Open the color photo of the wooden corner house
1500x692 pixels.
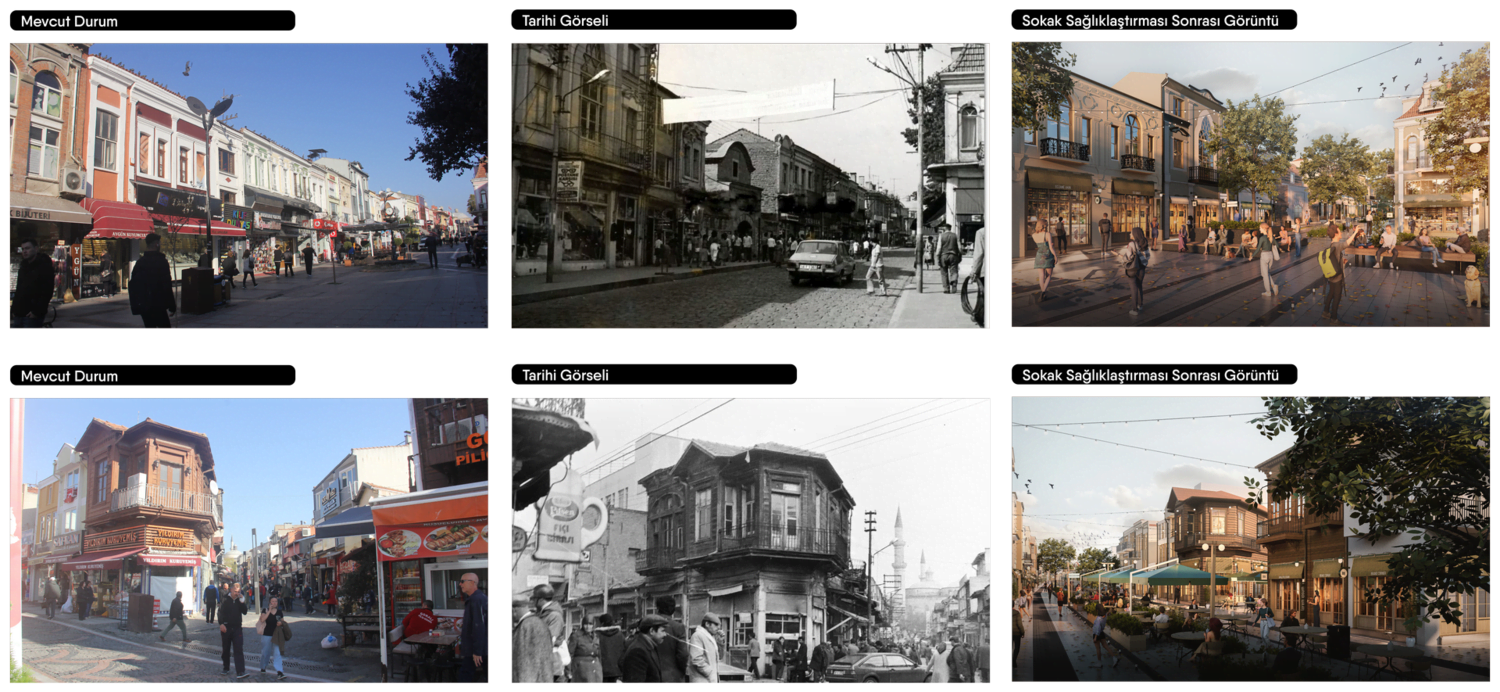tap(248, 540)
